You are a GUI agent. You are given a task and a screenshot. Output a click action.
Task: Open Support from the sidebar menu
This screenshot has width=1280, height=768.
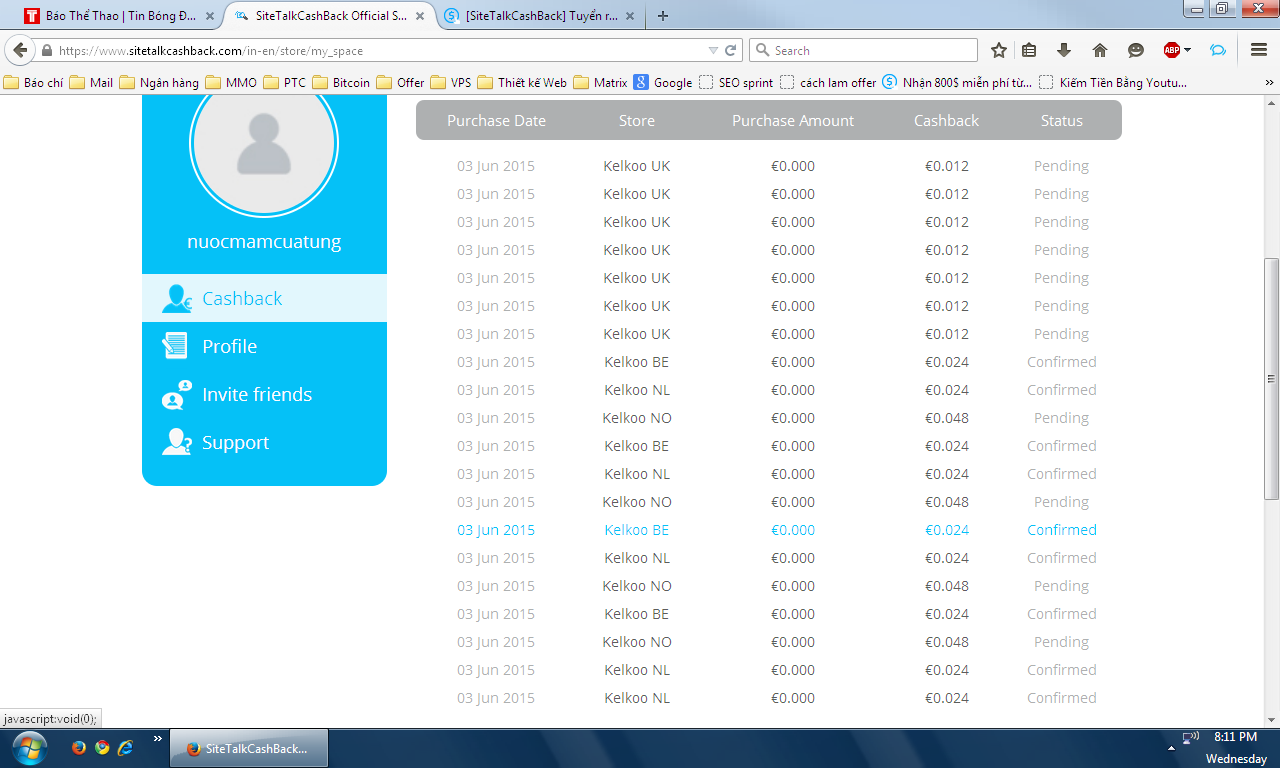coord(264,442)
